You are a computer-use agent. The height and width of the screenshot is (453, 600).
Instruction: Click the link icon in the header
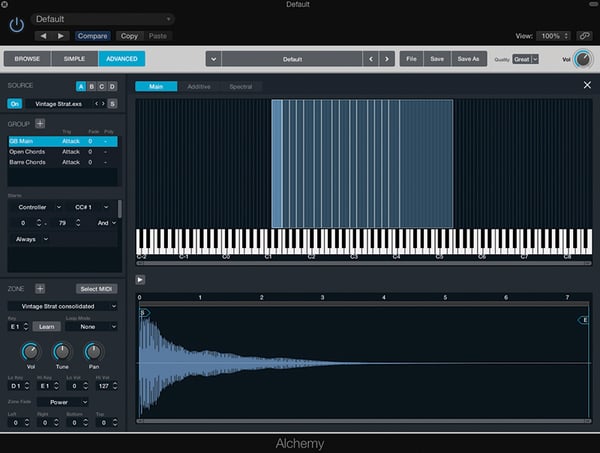[x=584, y=36]
